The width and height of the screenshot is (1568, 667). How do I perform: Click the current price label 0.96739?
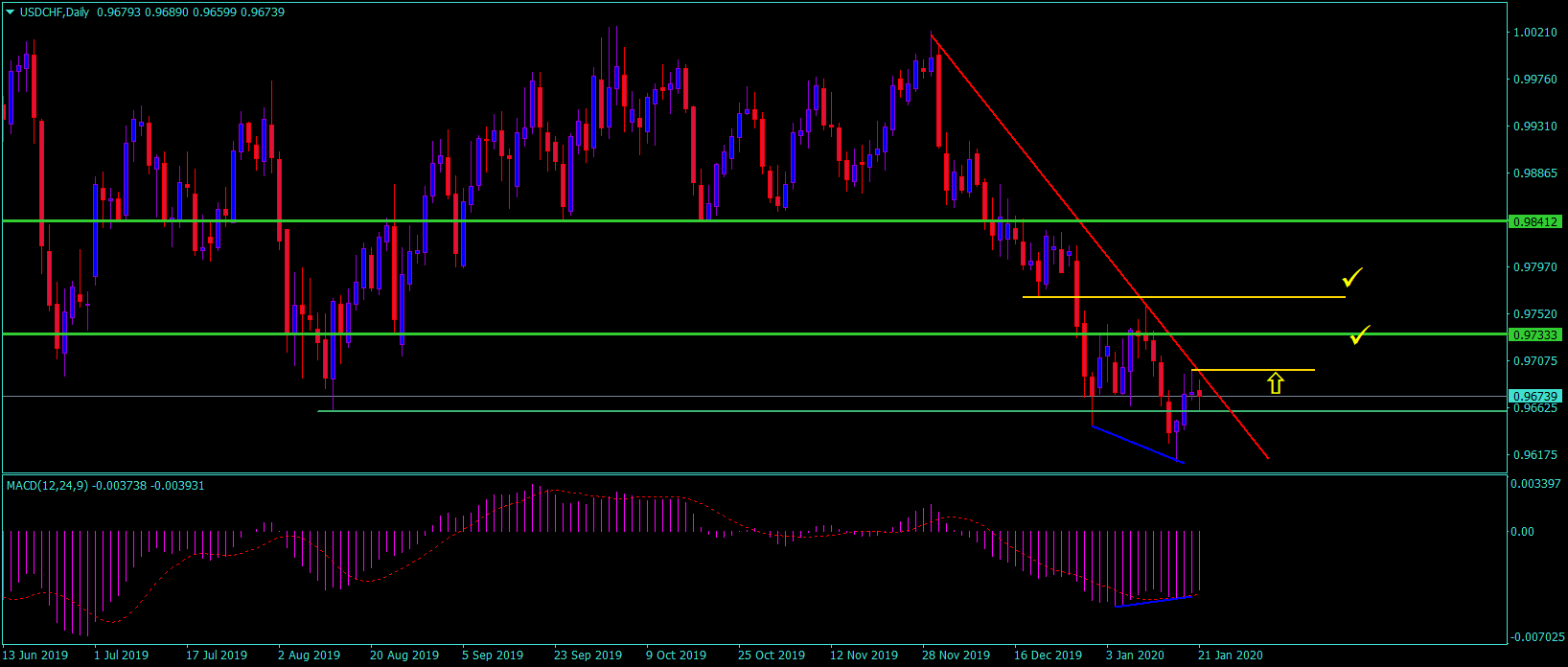[1535, 396]
